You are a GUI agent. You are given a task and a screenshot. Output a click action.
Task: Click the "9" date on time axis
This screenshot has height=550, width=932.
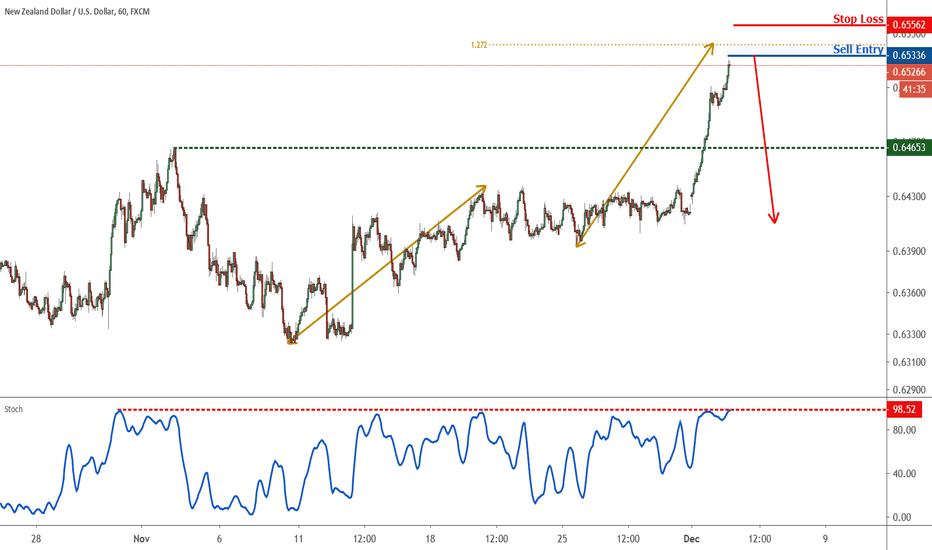(x=825, y=537)
